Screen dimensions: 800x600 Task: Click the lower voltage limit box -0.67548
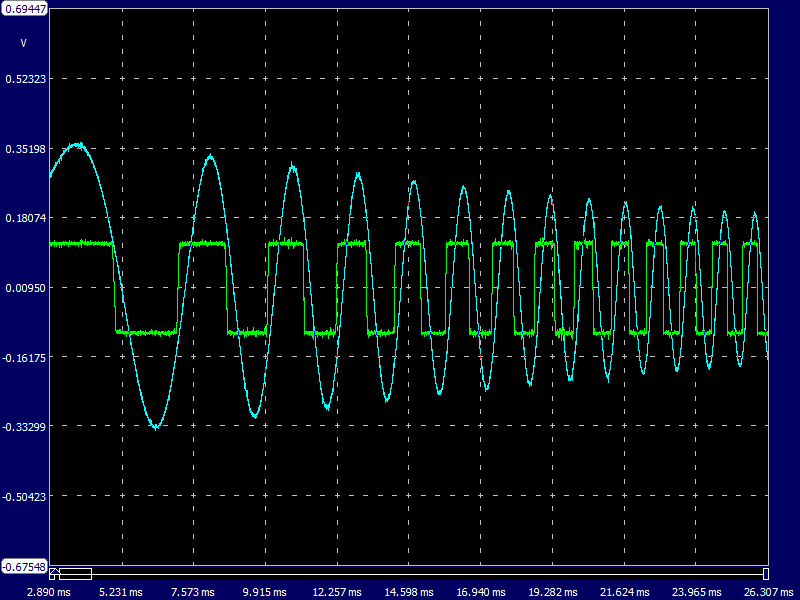24,567
